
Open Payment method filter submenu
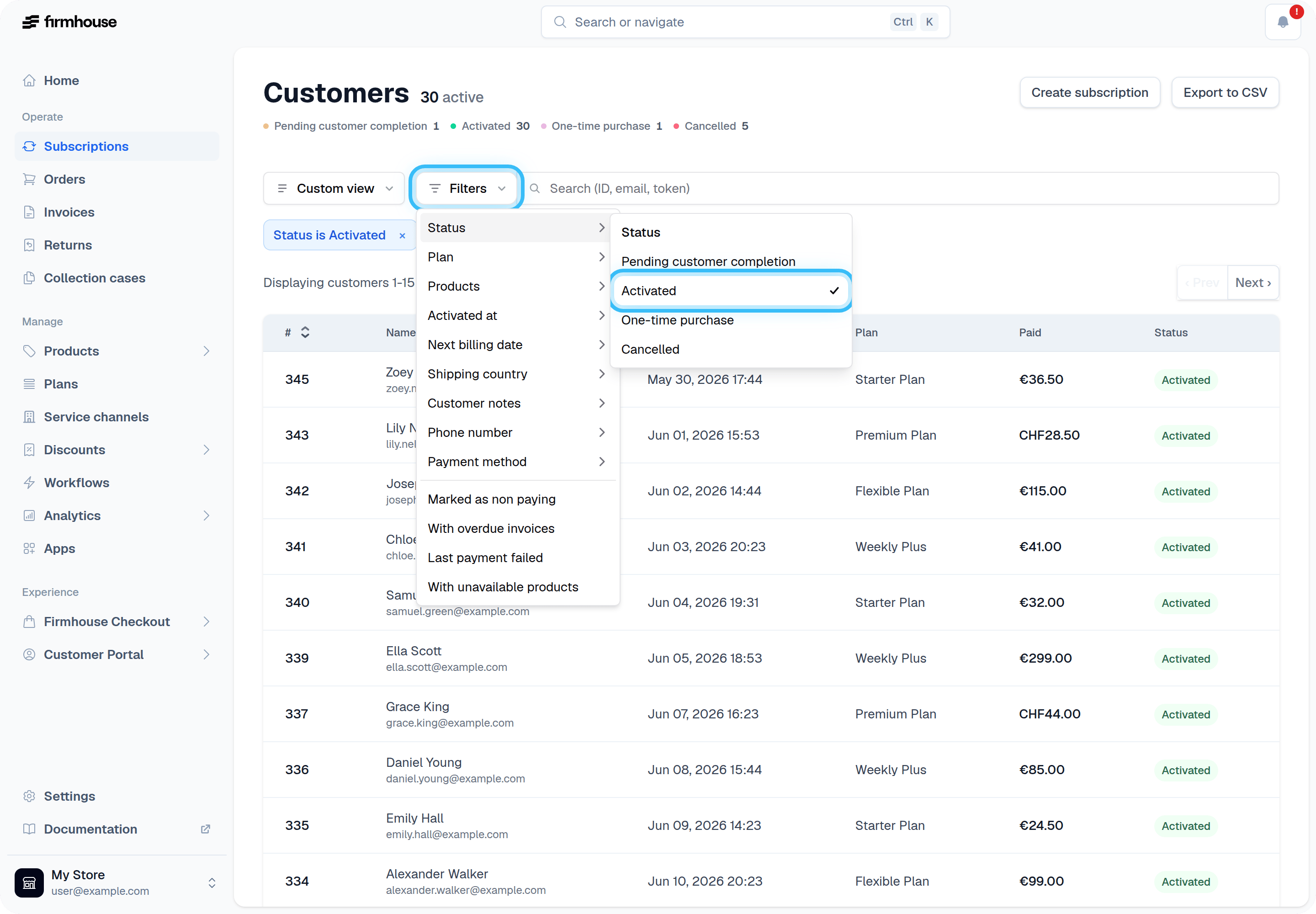click(517, 462)
